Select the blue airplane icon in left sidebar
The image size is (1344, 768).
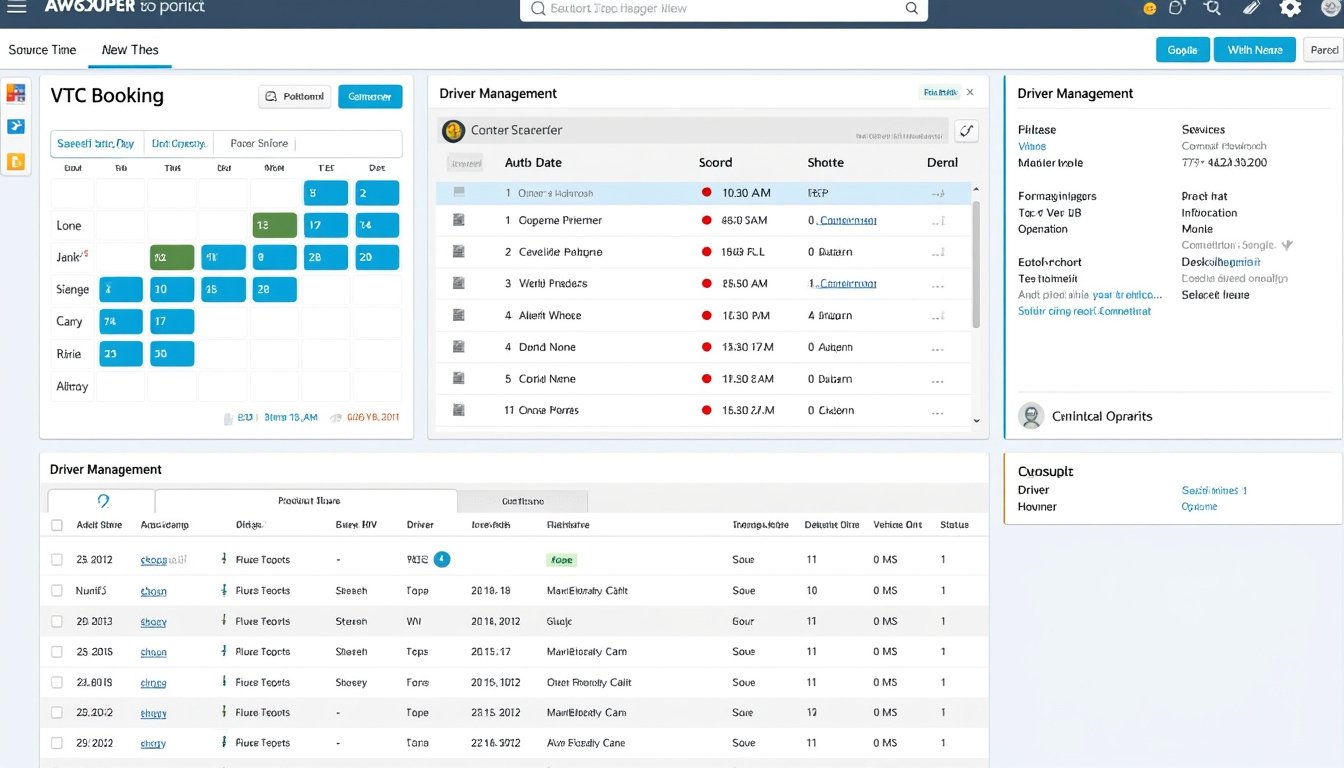coord(15,126)
